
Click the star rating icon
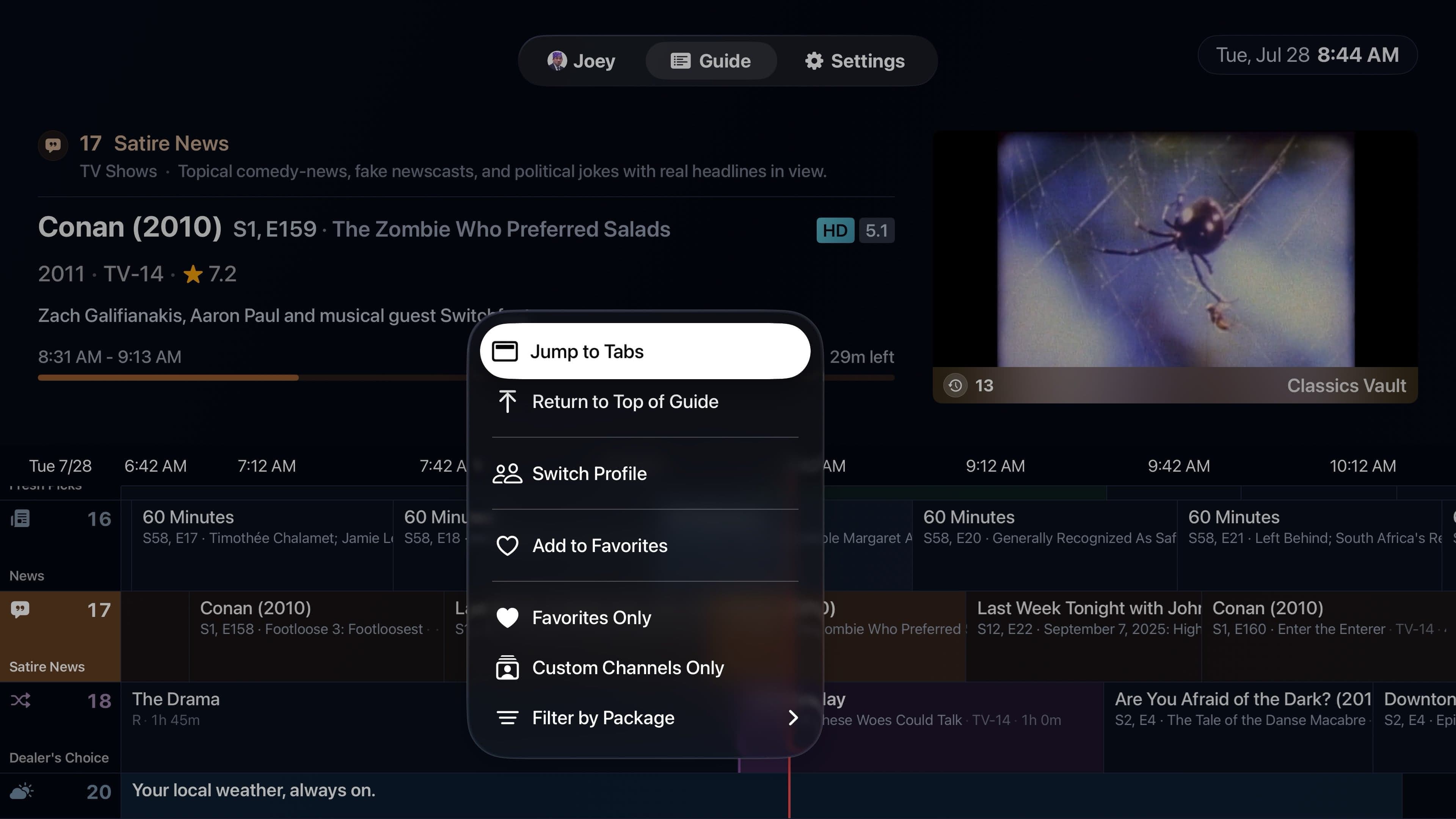pos(193,274)
